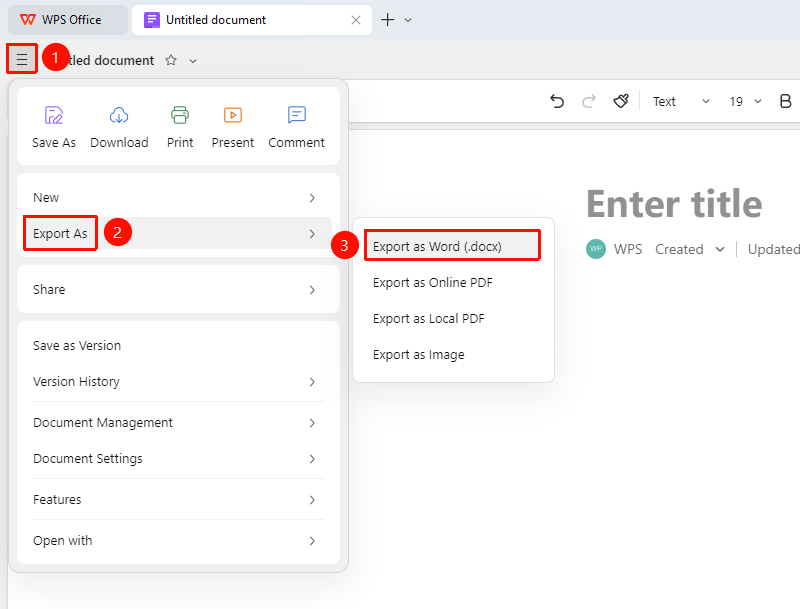Select Save as Version
Viewport: 800px width, 609px height.
click(178, 345)
